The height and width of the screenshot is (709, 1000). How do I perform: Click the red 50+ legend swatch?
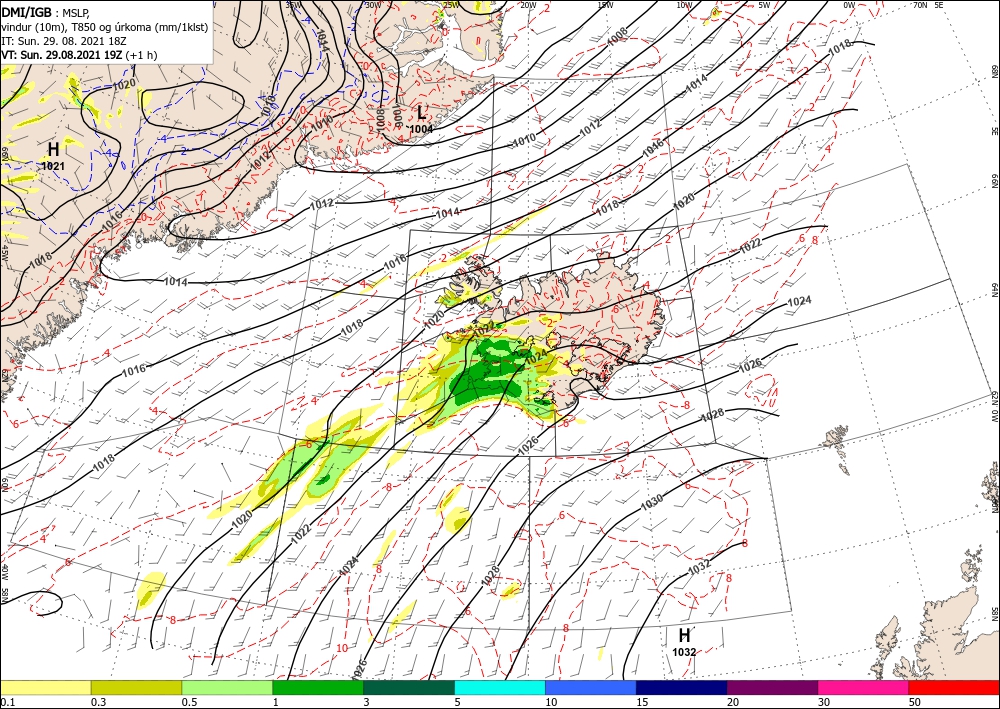pos(954,687)
